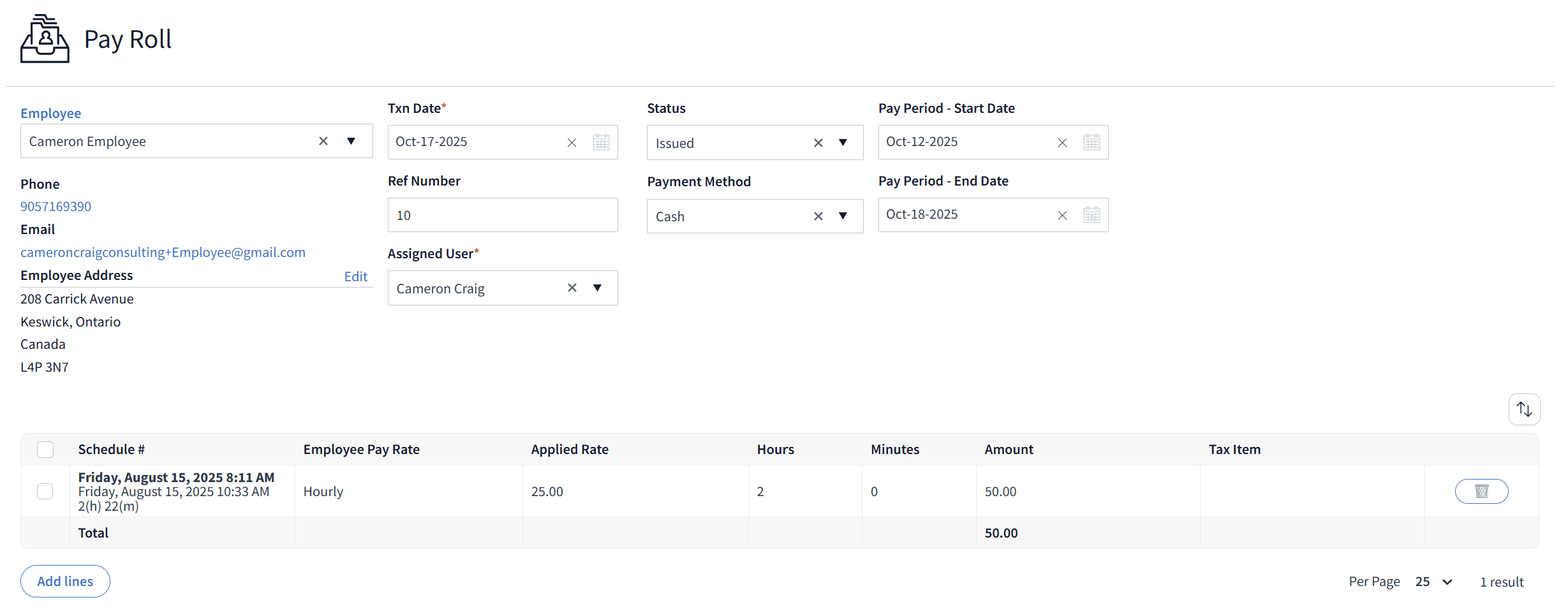
Task: Select the Hours column header
Action: 775,450
